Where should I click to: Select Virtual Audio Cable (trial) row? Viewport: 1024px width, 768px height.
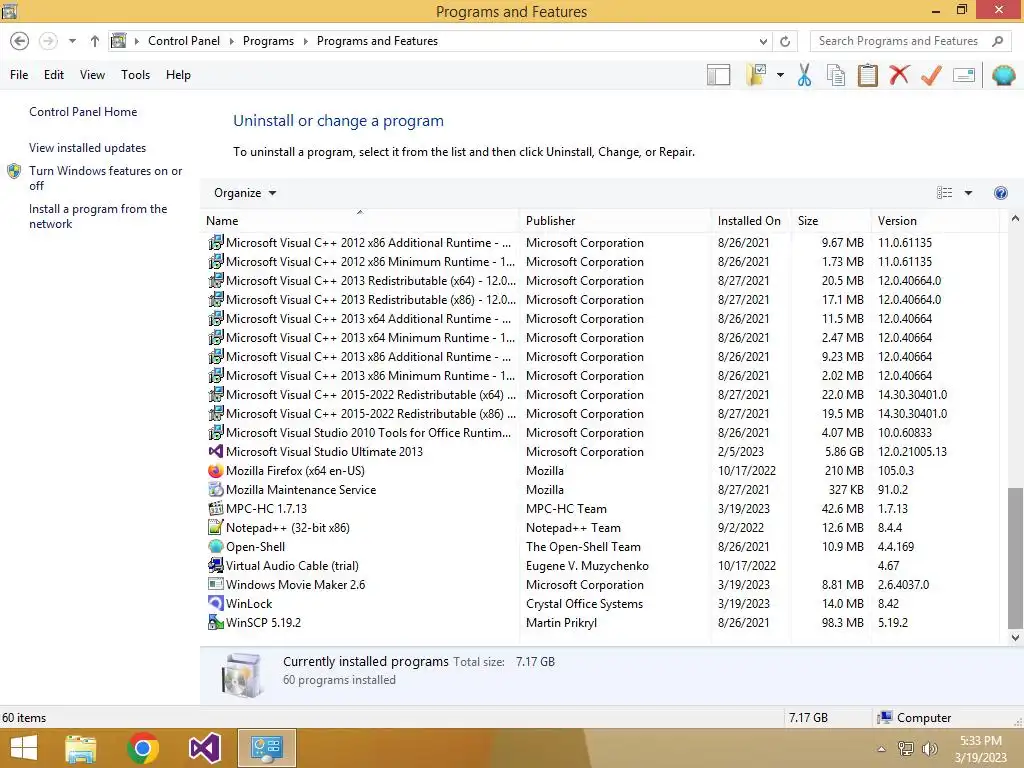[600, 566]
